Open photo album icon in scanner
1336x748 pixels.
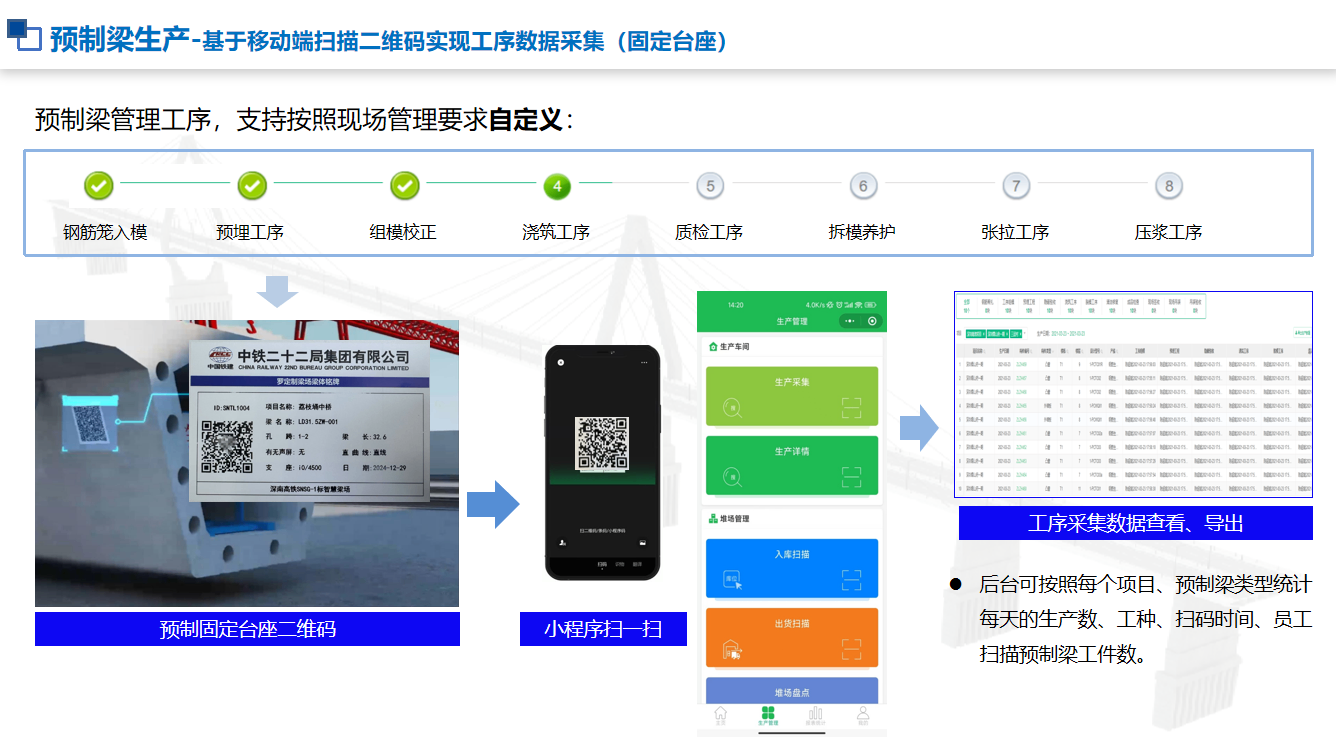tap(642, 542)
